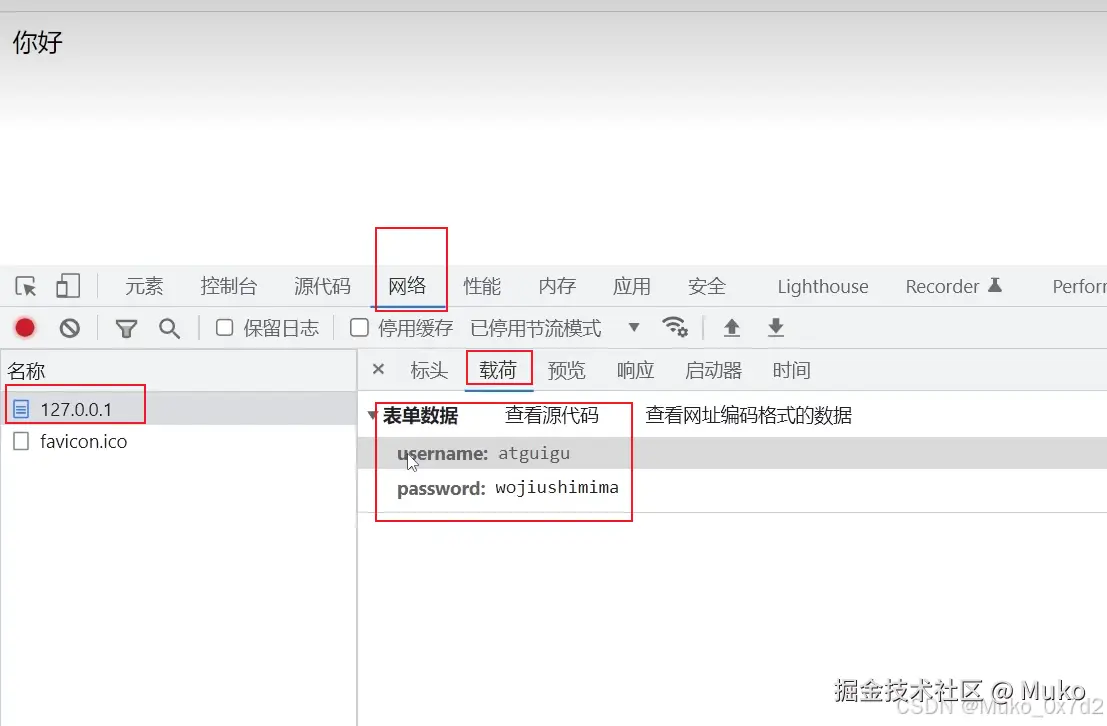Image resolution: width=1107 pixels, height=726 pixels.
Task: Enable the 保留日志 checkbox
Action: (x=223, y=327)
